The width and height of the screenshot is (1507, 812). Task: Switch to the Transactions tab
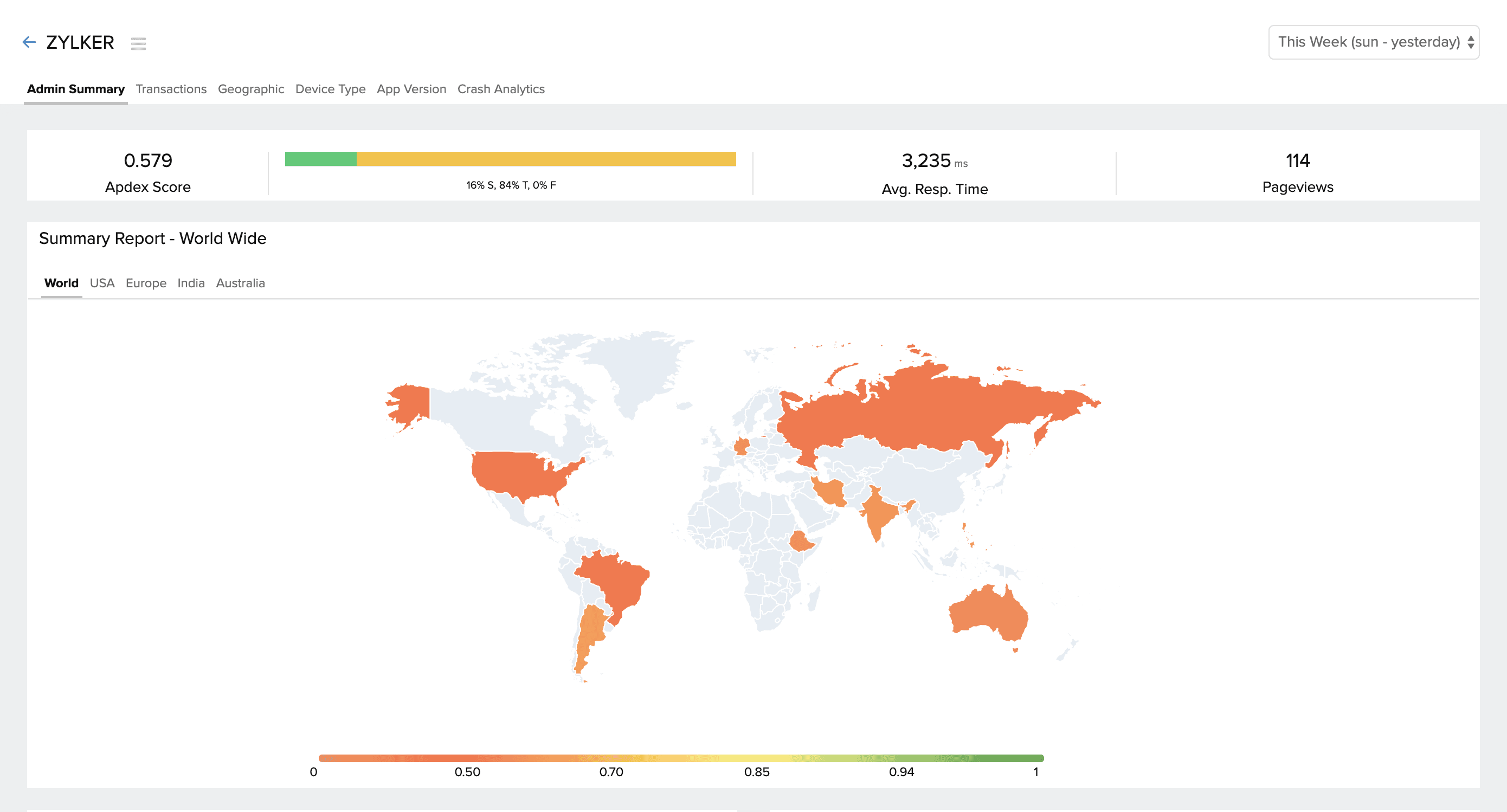click(171, 89)
